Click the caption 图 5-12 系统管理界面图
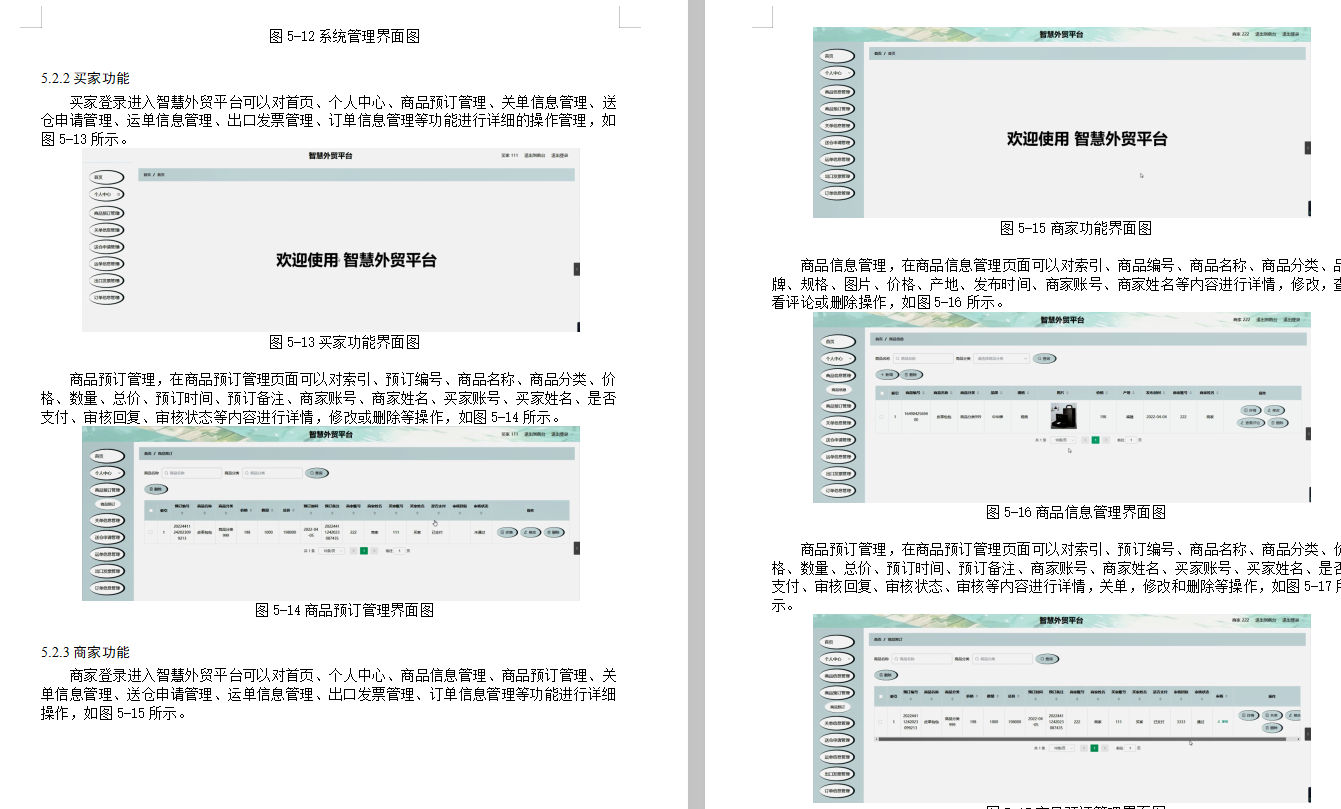Screen dimensions: 1341x809 click(344, 36)
